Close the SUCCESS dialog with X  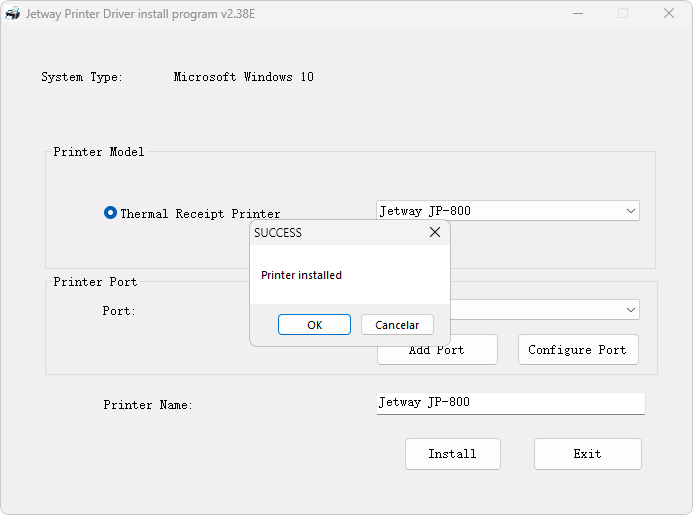435,232
